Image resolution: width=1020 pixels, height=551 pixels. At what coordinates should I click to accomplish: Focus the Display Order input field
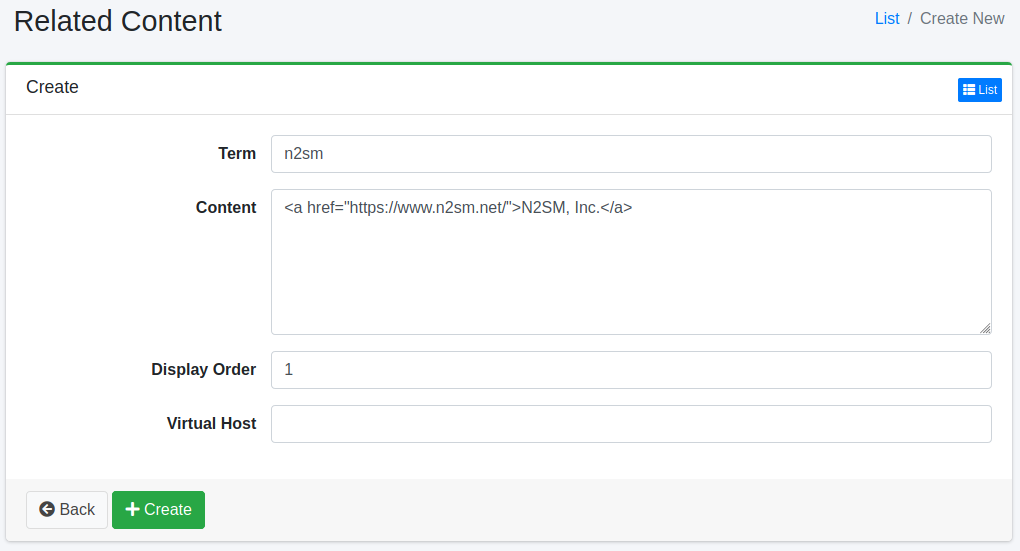[x=631, y=370]
